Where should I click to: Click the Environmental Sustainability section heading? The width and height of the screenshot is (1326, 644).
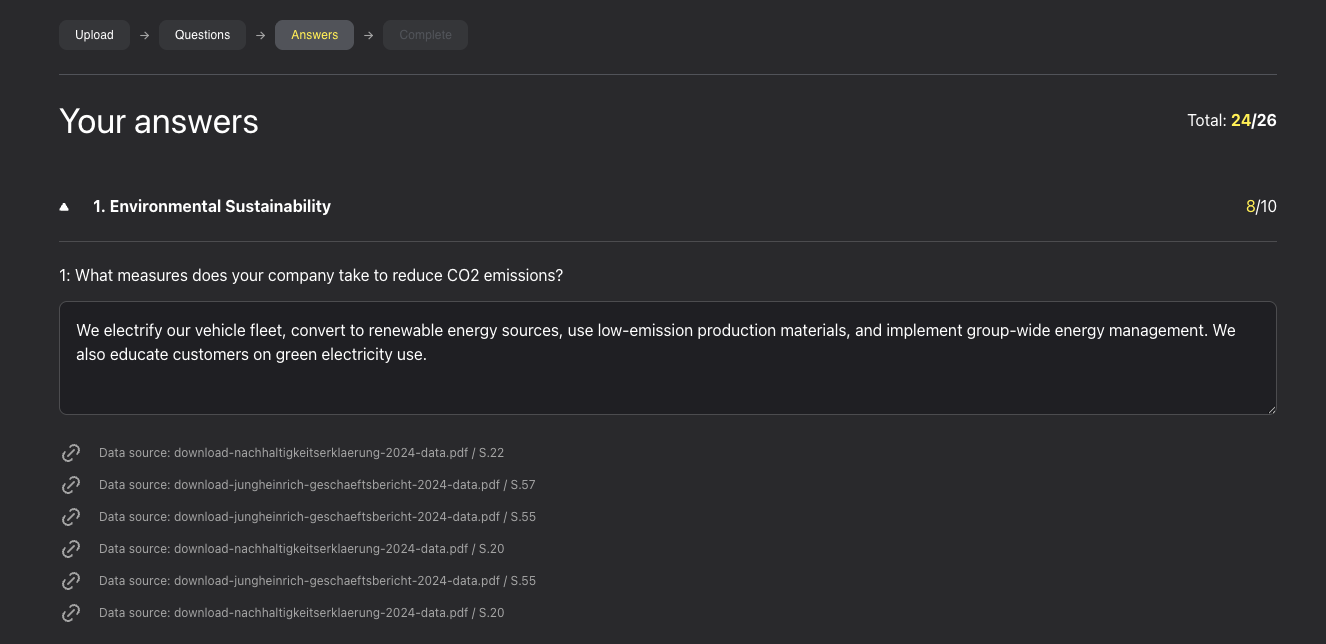click(211, 206)
